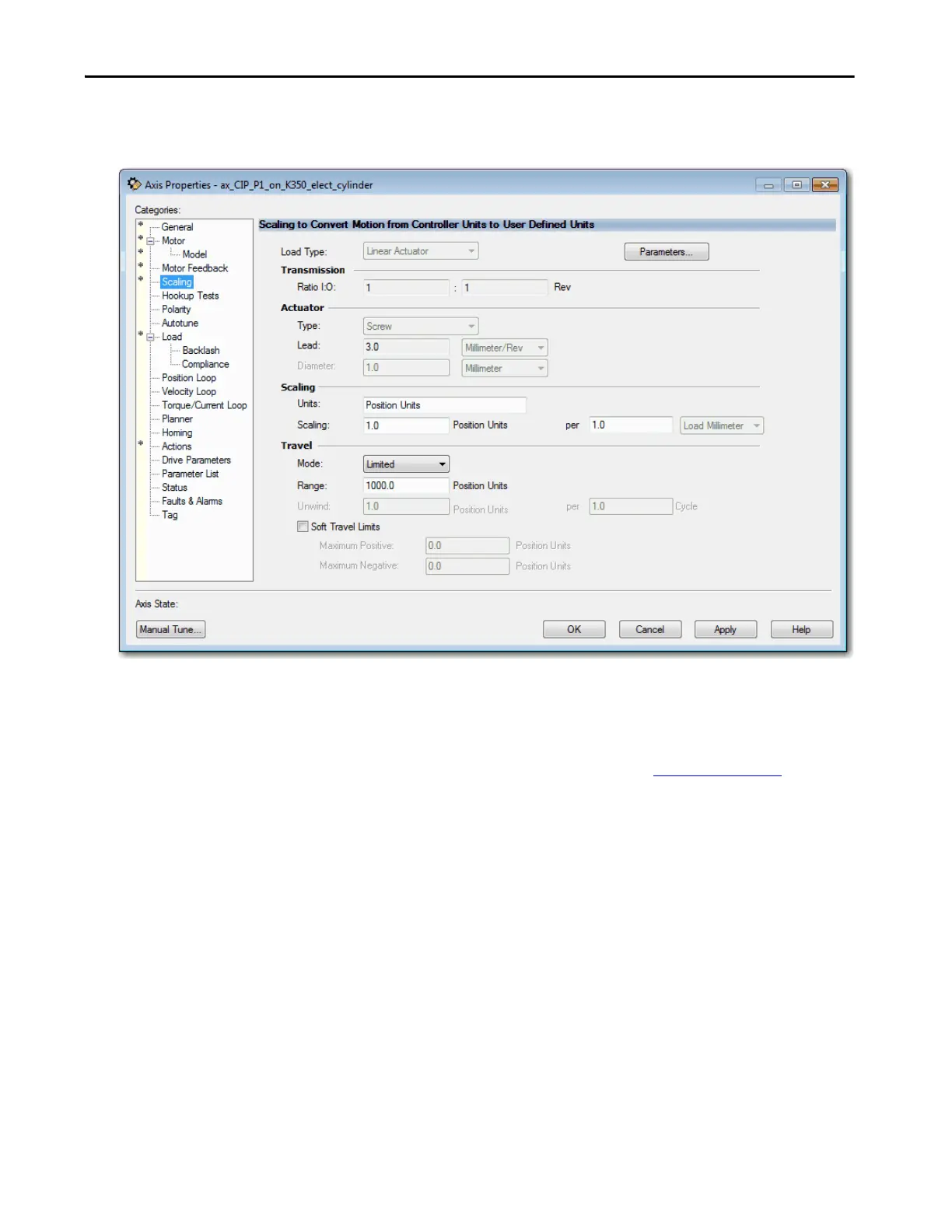This screenshot has width=952, height=1232.
Task: Open the Travel Mode Limited dropdown
Action: tap(407, 464)
